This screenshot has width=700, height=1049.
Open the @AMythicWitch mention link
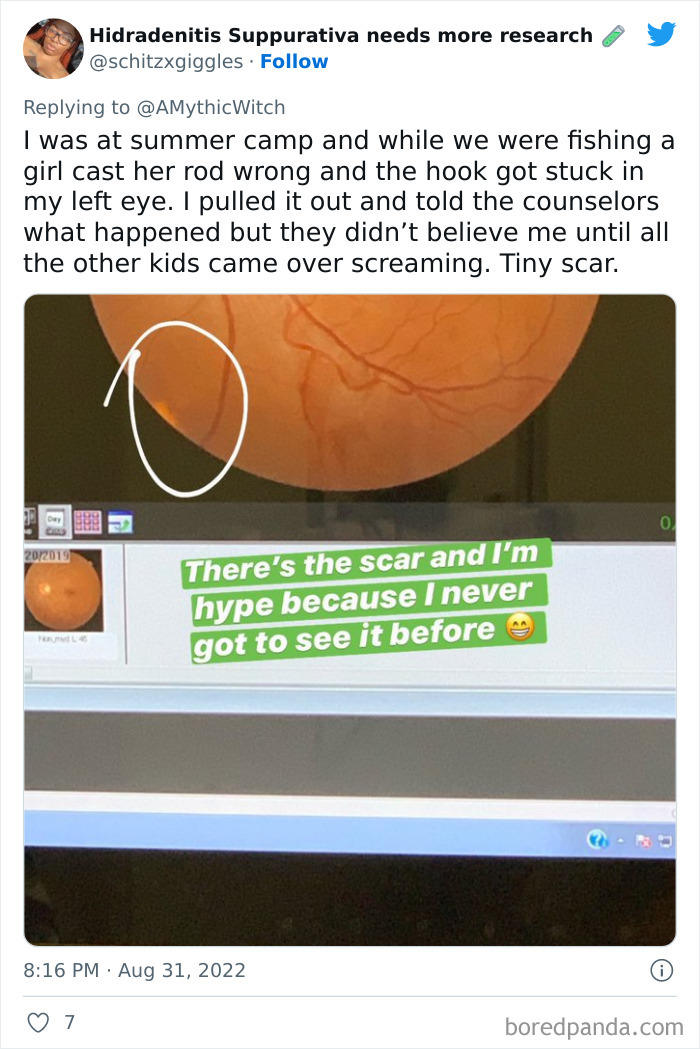211,107
